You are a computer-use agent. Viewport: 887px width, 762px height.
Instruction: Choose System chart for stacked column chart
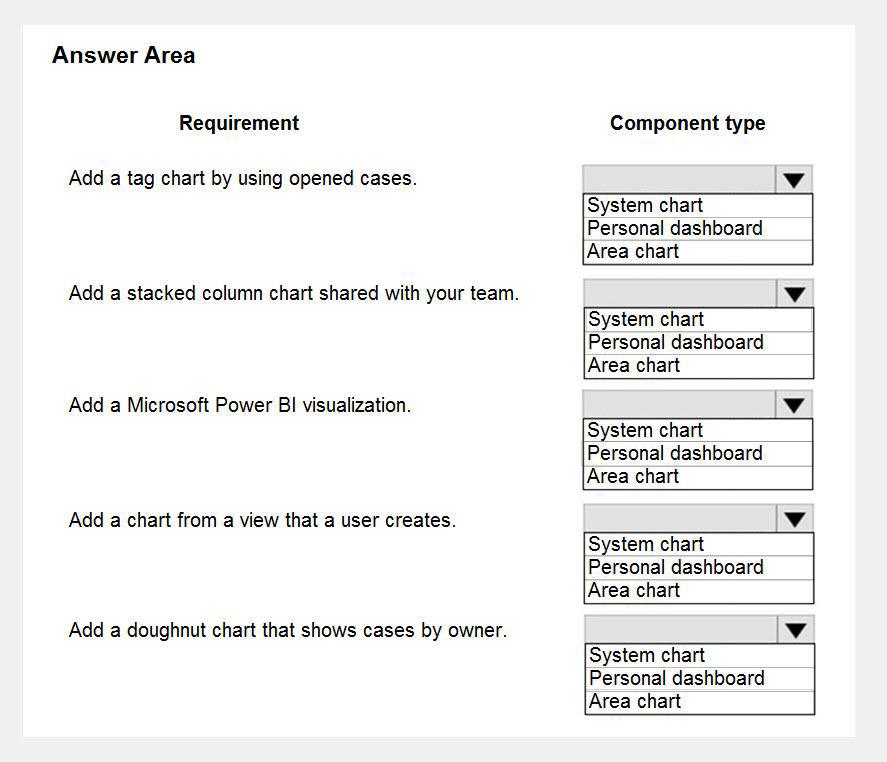click(x=647, y=320)
